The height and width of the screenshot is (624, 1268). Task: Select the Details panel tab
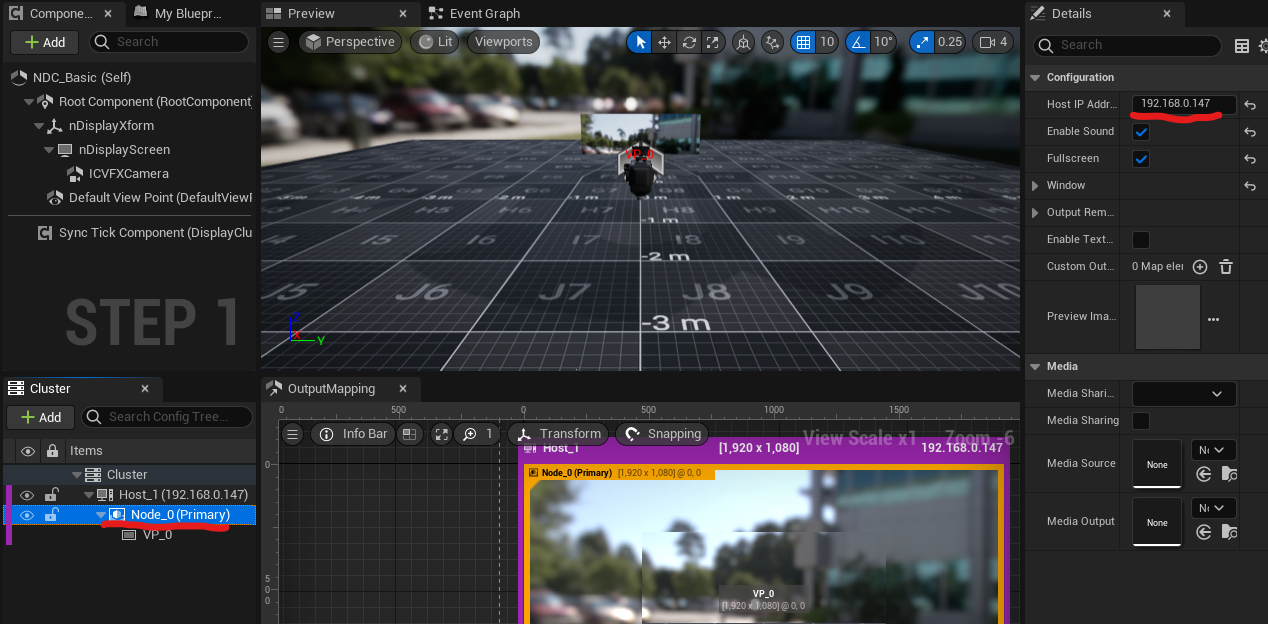coord(1071,14)
